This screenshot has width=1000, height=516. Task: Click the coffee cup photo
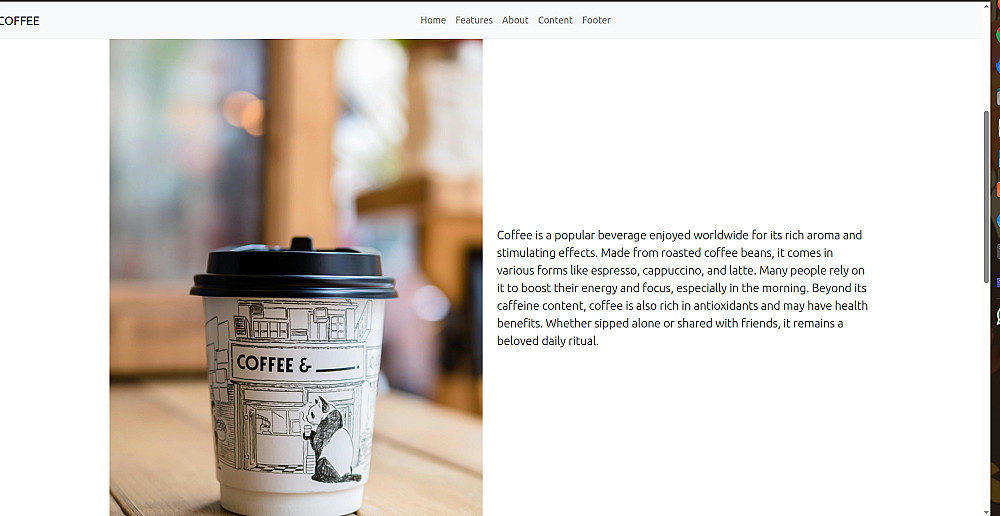click(x=296, y=277)
